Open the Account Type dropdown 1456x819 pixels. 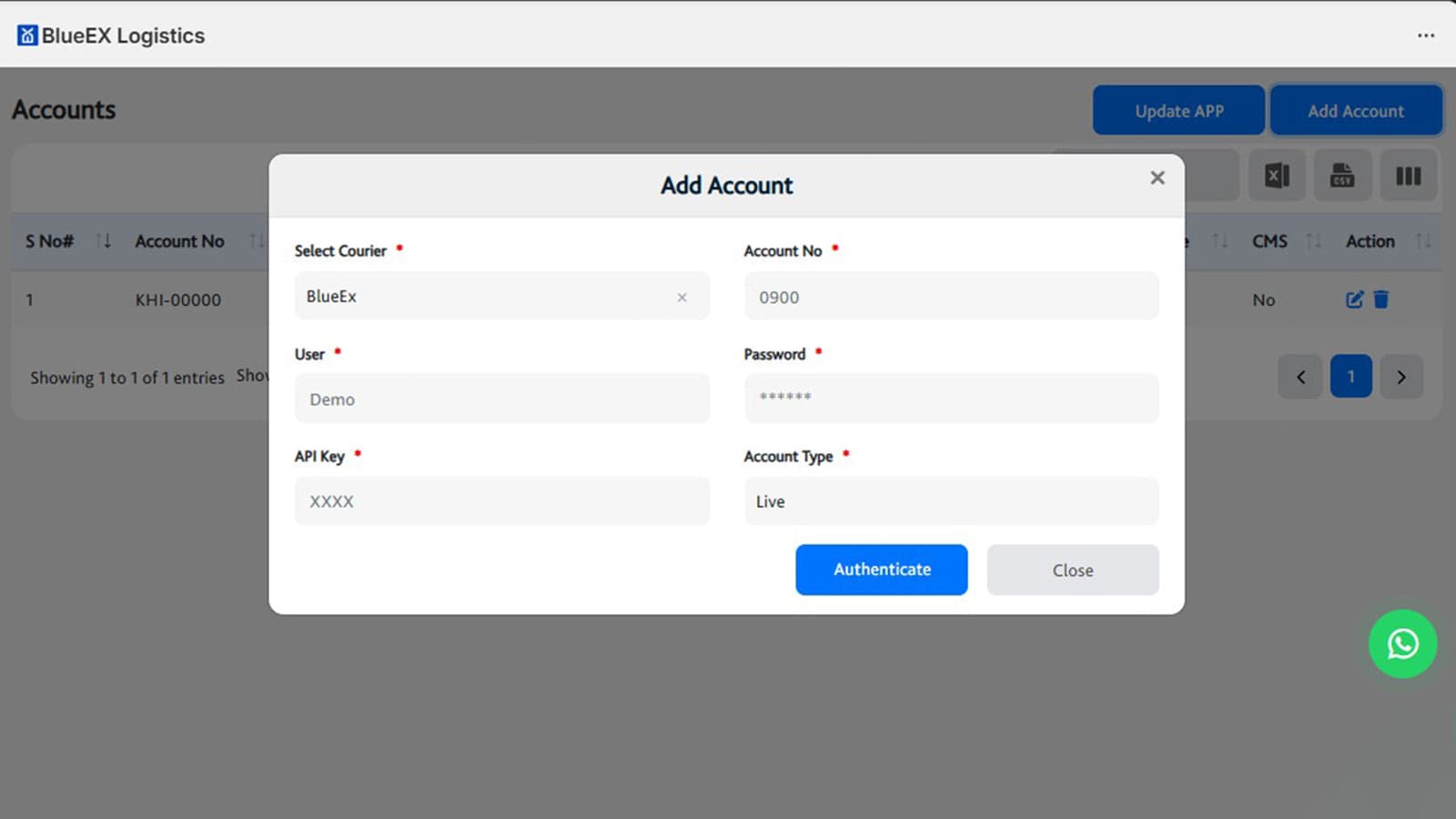(950, 500)
